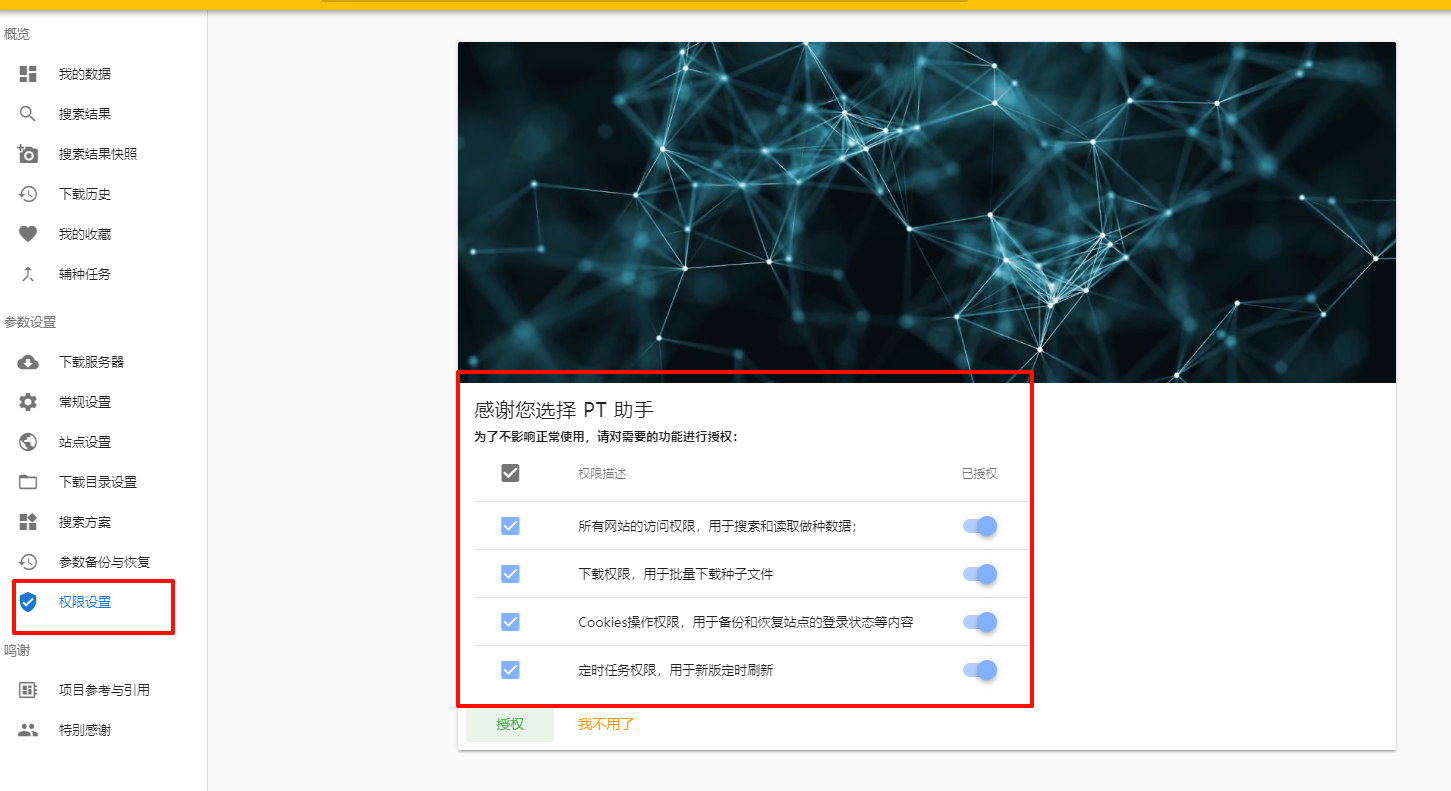Viewport: 1451px width, 791px height.
Task: Switch off the 定时任务权限 authorized toggle
Action: 980,670
